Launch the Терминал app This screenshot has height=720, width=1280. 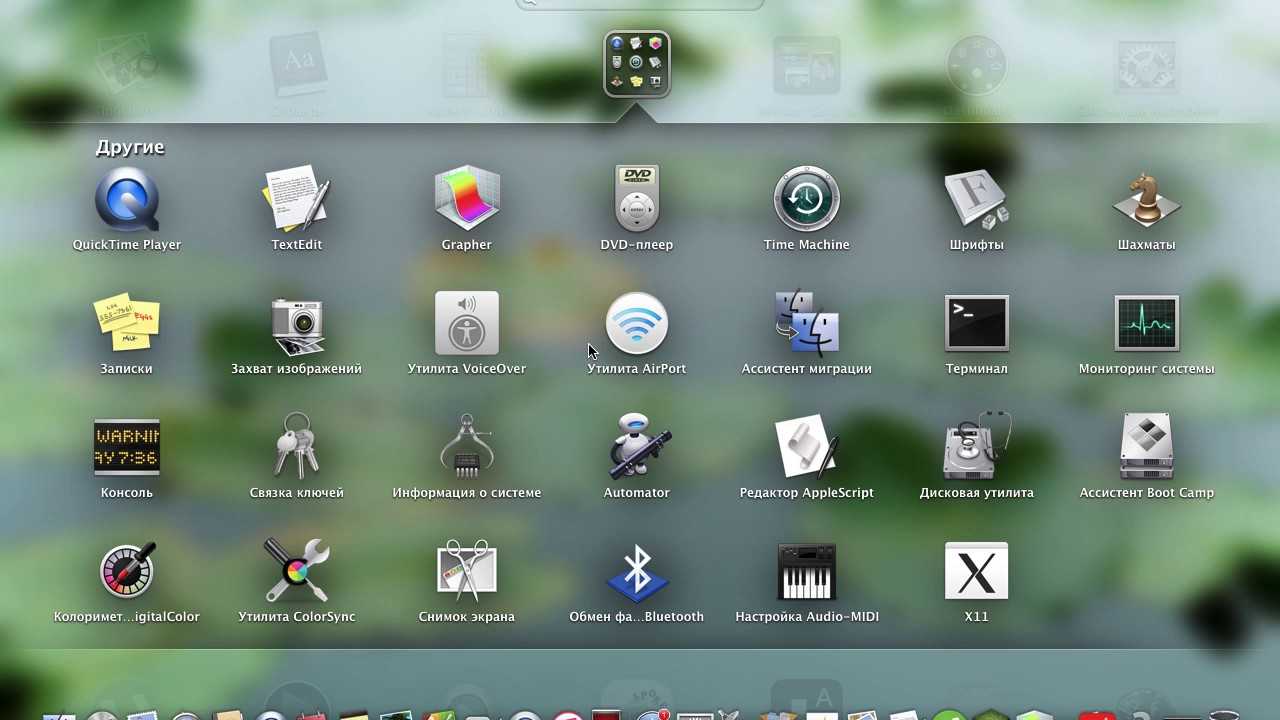977,323
